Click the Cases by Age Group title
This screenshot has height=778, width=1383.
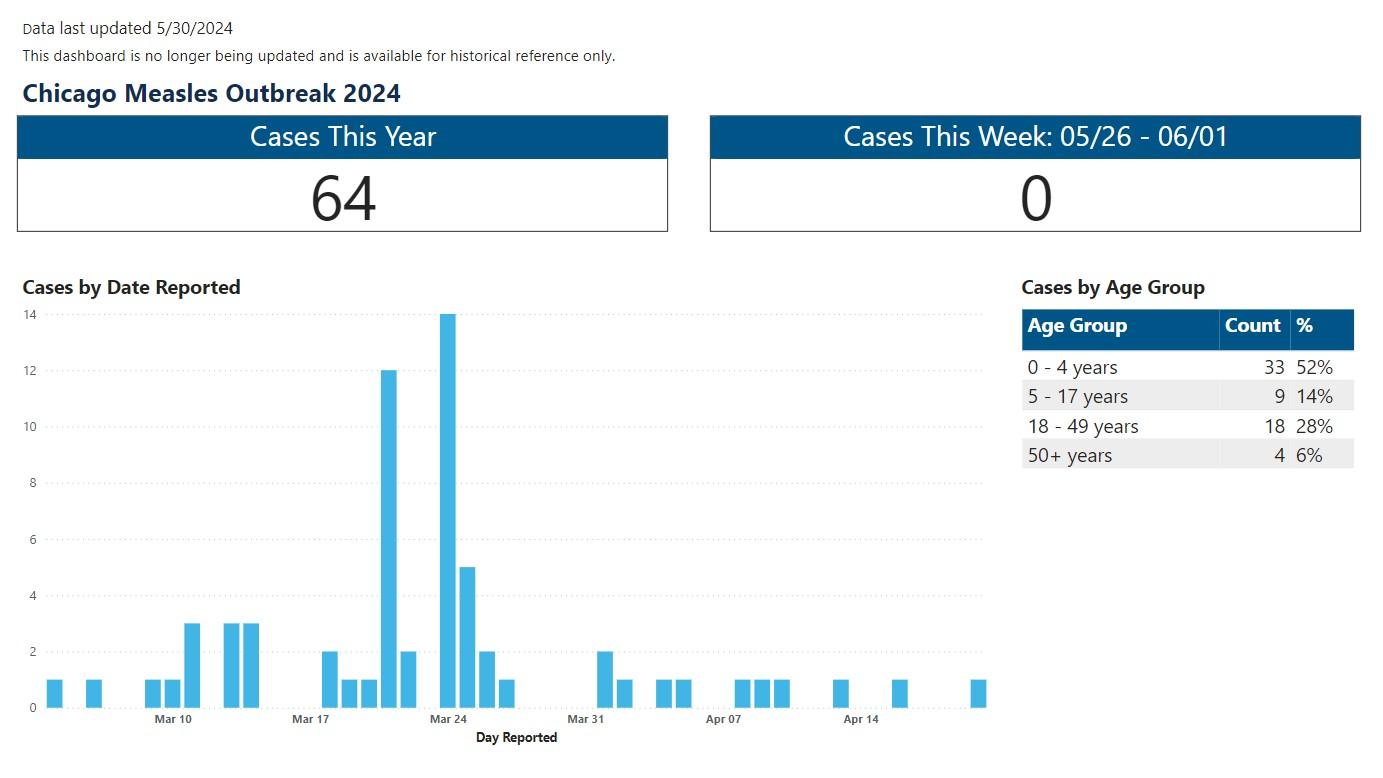pos(1113,288)
